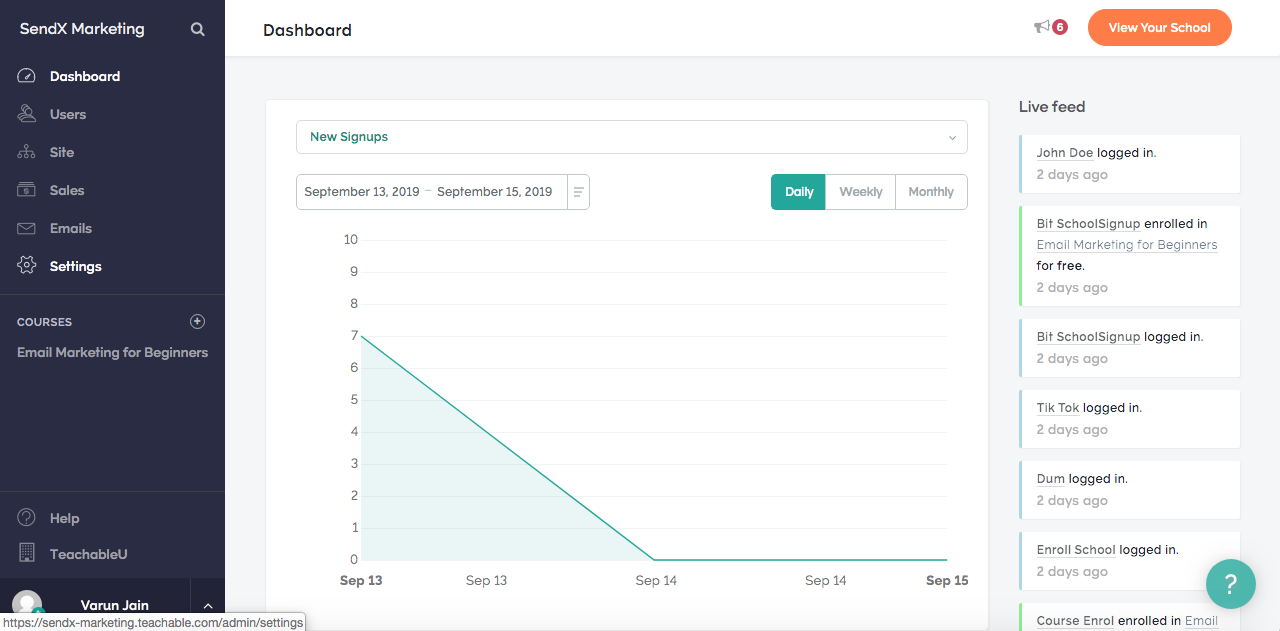The image size is (1280, 631).
Task: Open the megaphone notifications icon
Action: (x=1042, y=27)
